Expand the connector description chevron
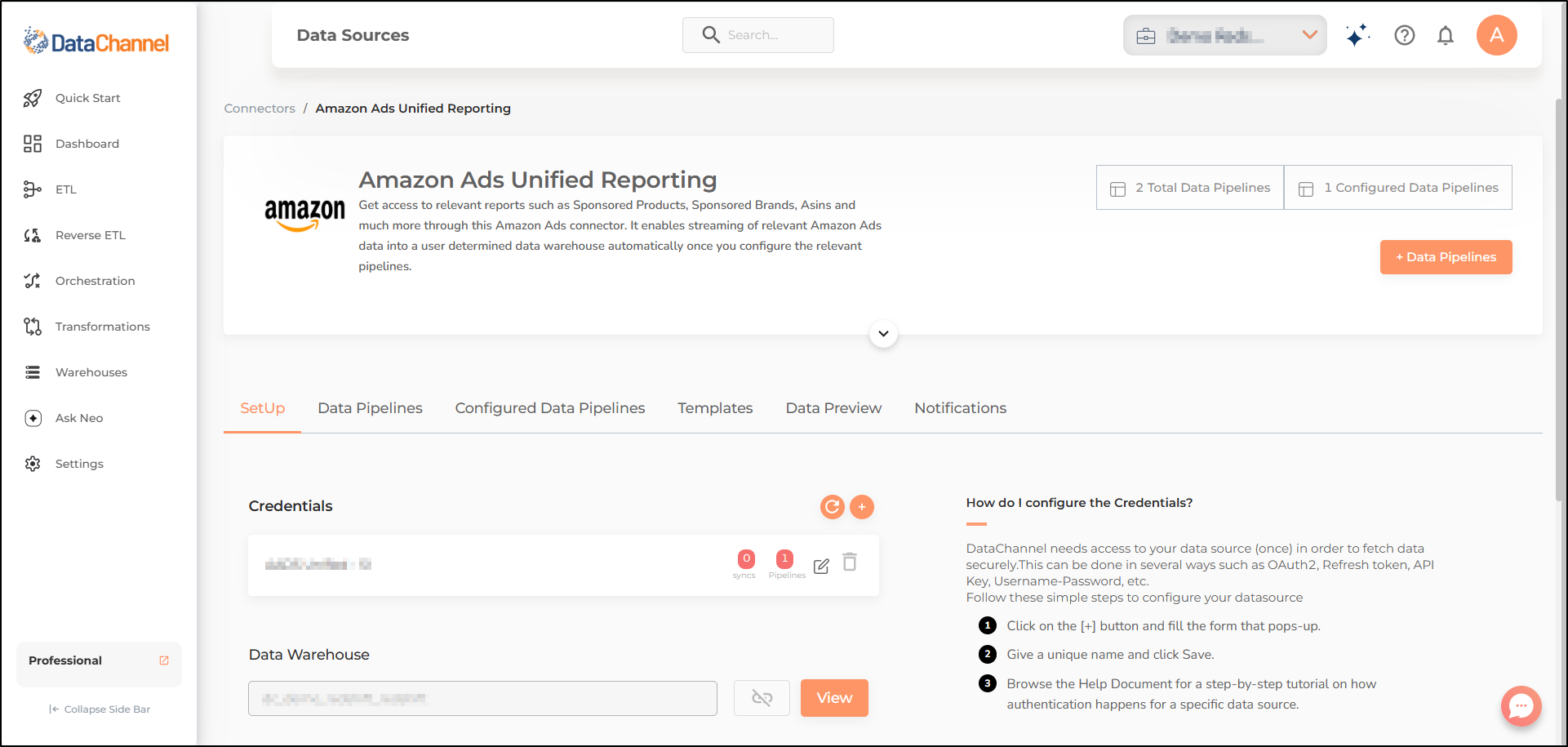Image resolution: width=1568 pixels, height=747 pixels. pos(883,334)
